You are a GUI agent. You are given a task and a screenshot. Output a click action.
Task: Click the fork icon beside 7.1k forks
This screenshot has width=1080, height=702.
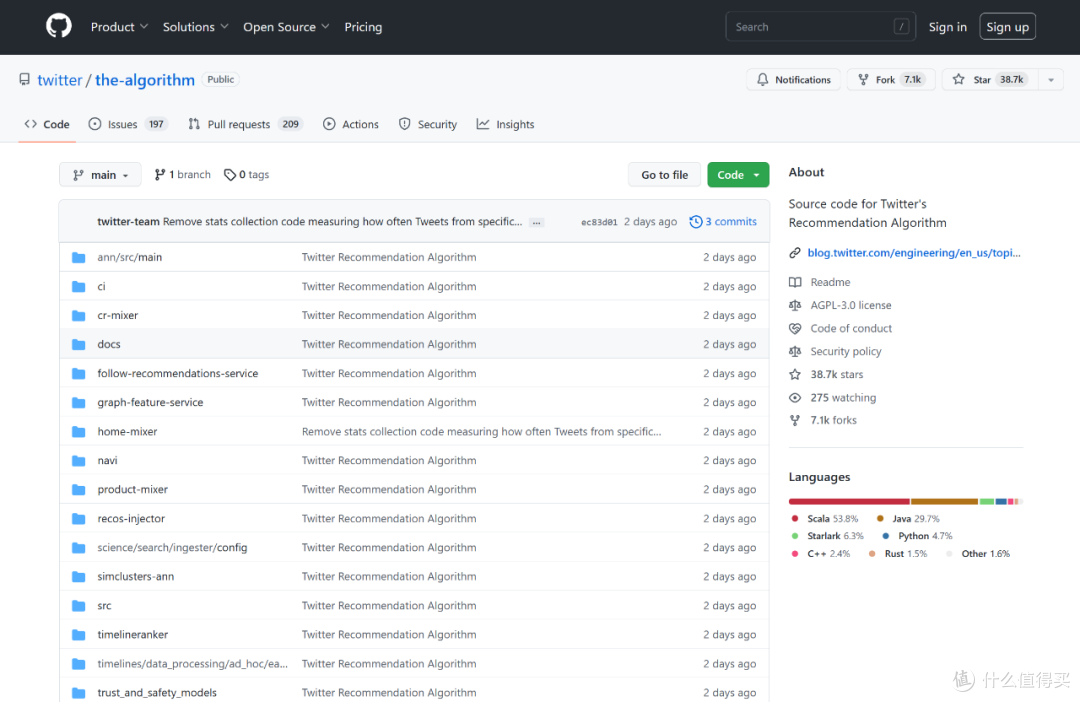click(x=795, y=420)
